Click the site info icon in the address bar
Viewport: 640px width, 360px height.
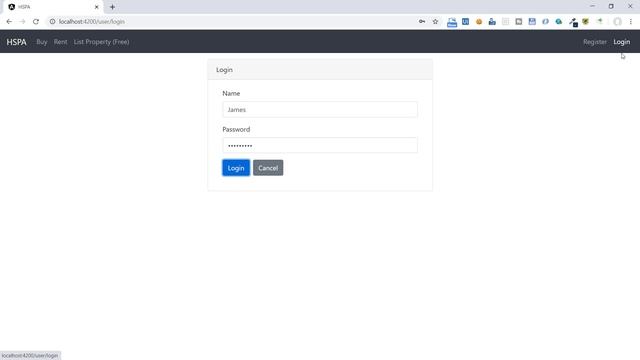tap(52, 22)
